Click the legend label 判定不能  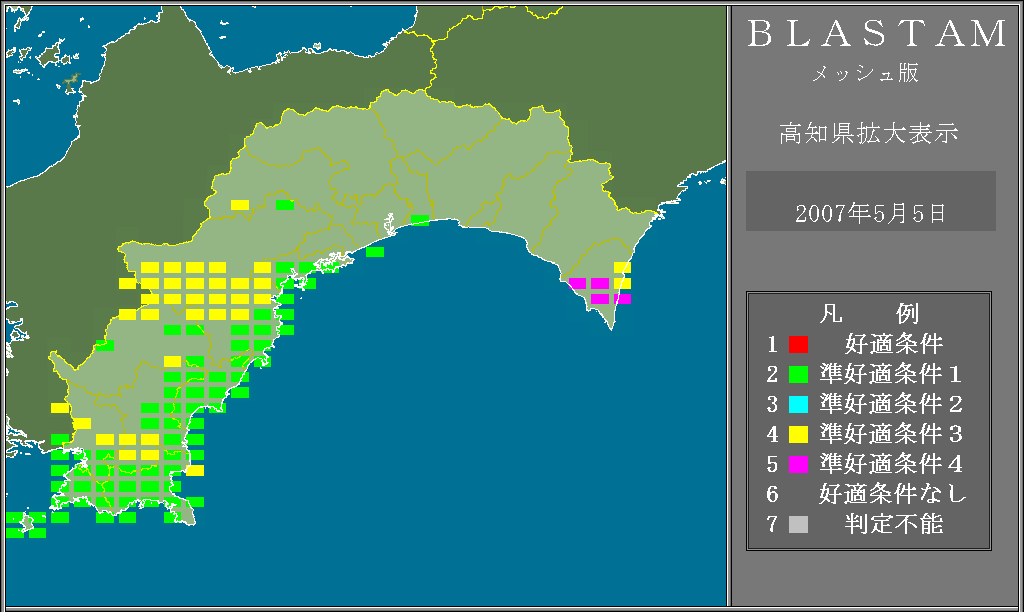(x=894, y=524)
